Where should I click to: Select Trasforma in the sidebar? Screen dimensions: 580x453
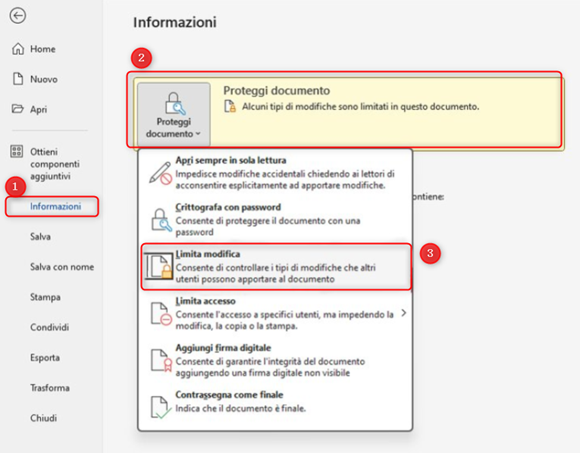point(50,388)
